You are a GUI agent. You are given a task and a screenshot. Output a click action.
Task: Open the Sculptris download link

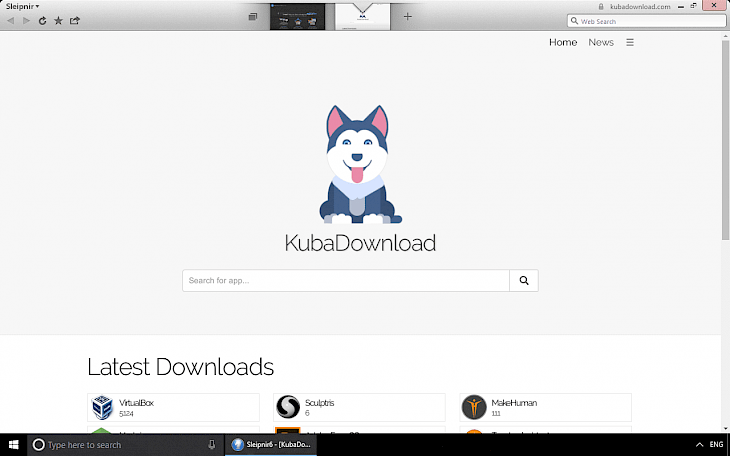coord(319,403)
